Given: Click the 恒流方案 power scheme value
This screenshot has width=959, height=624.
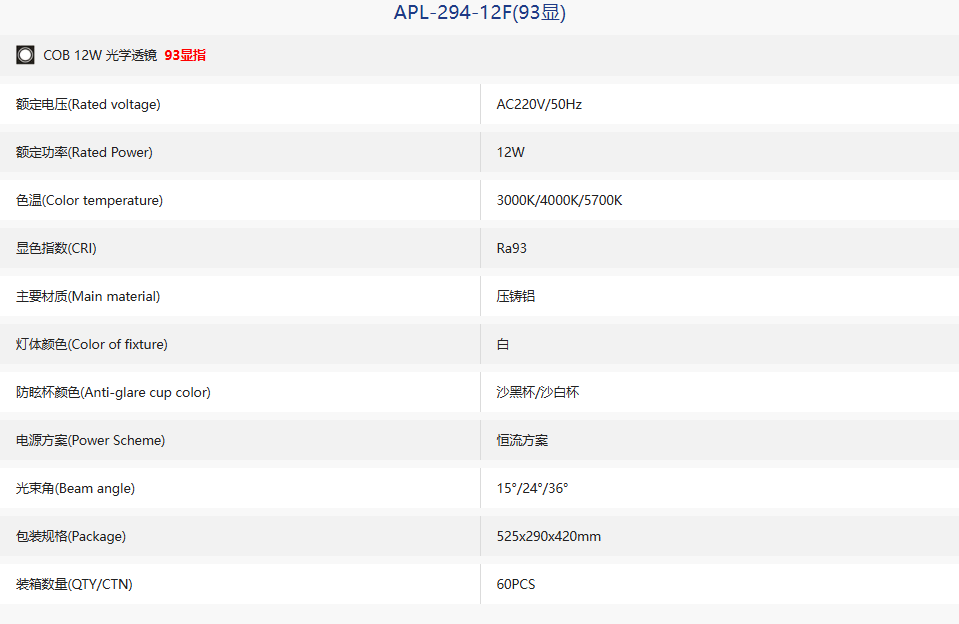Looking at the screenshot, I should [522, 440].
